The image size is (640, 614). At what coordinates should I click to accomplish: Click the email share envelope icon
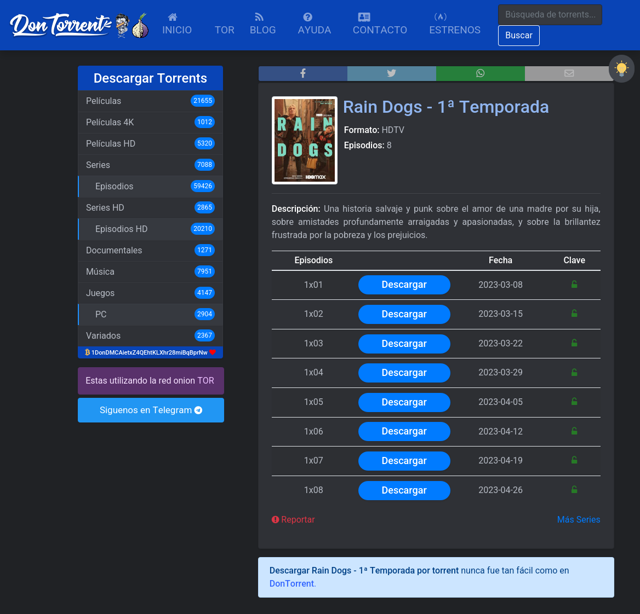[x=568, y=74]
